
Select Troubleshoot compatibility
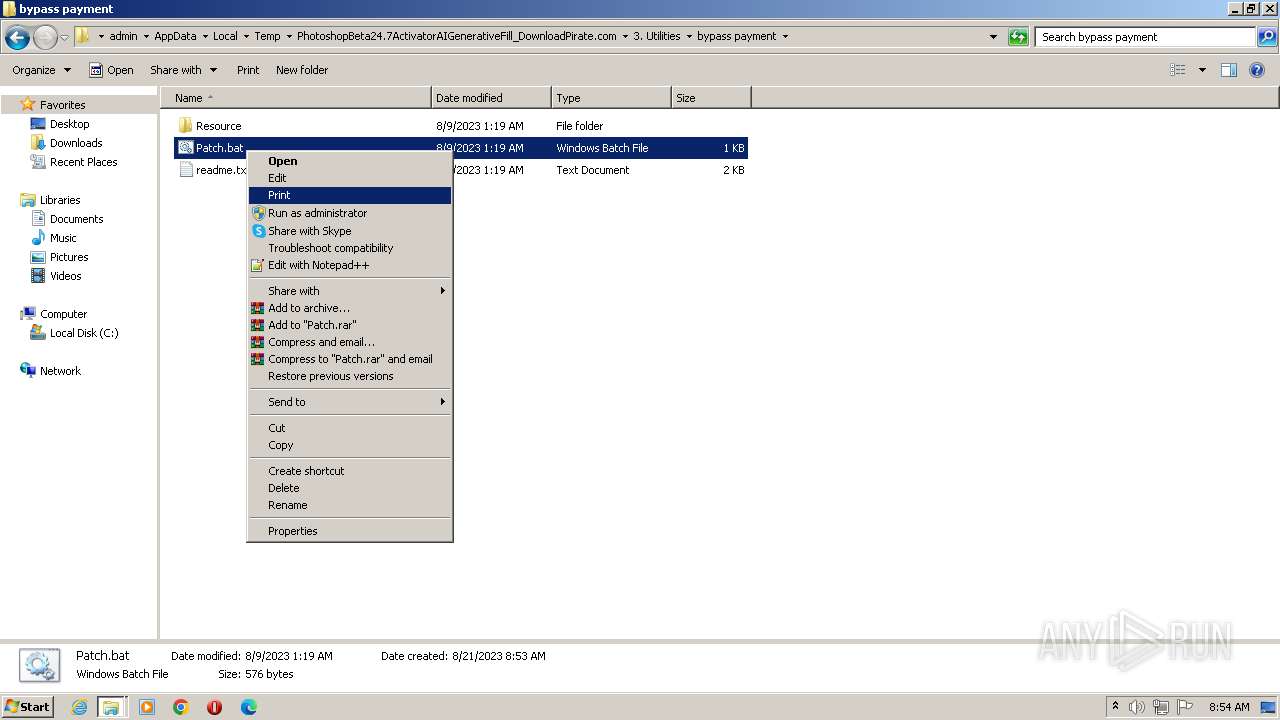[350, 248]
